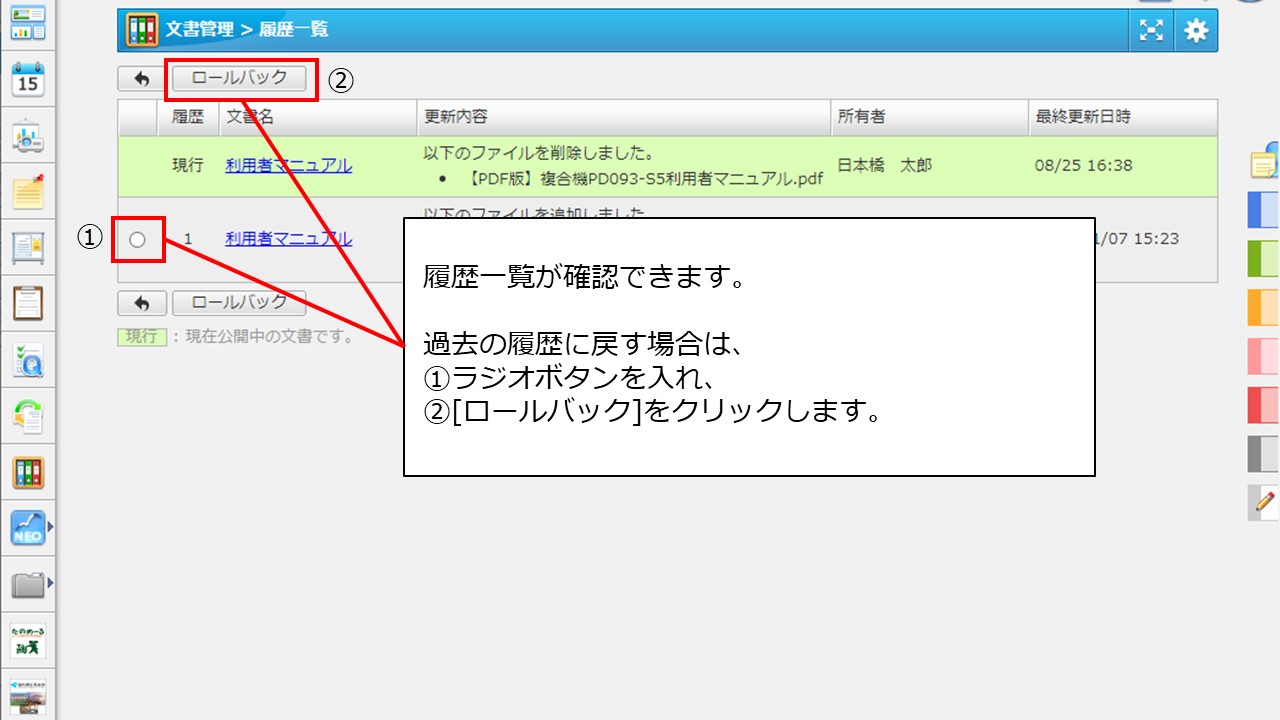Open the portal dashboard icon in sidebar
The image size is (1280, 720).
tap(28, 21)
